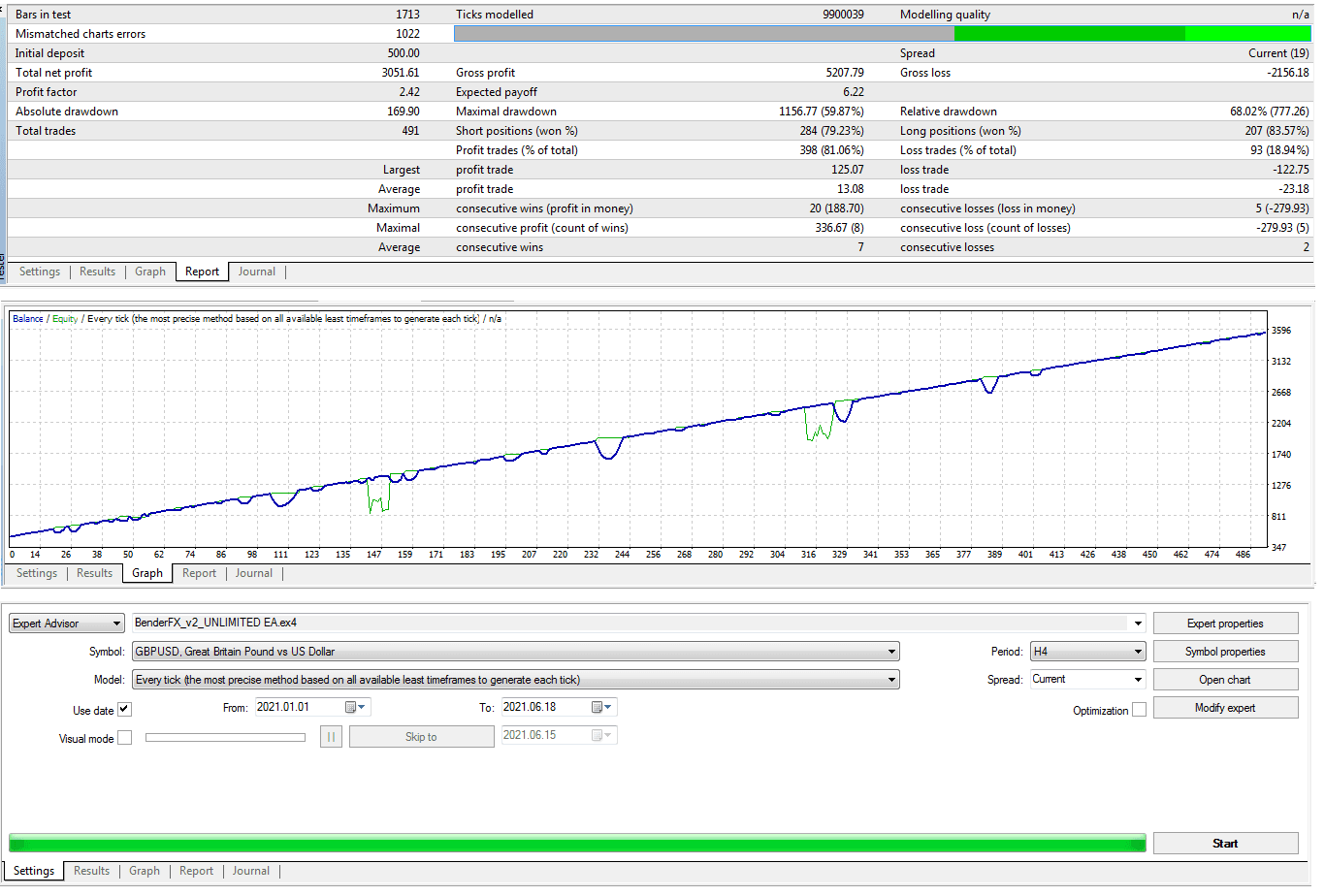Open the From date calendar picker
This screenshot has width=1325, height=896.
(x=356, y=708)
